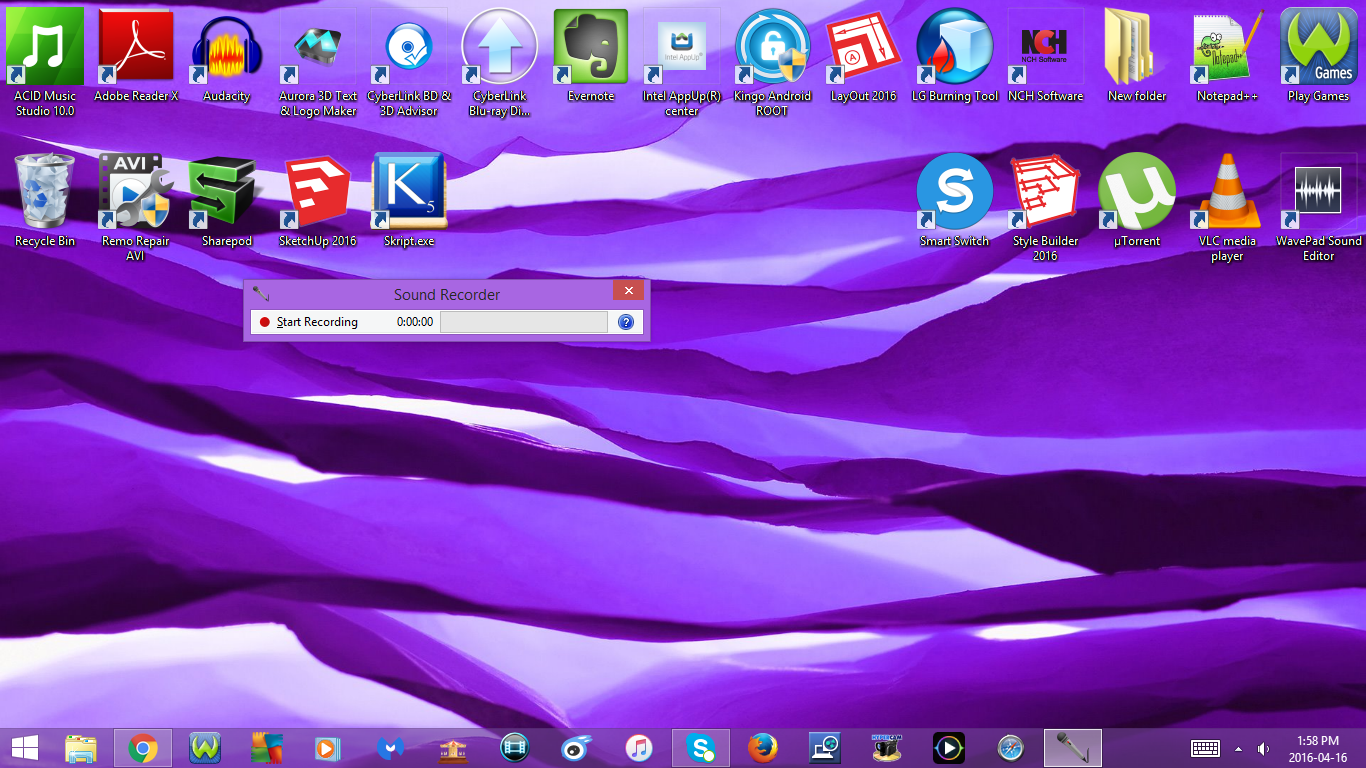Open iTunes from the taskbar

pyautogui.click(x=639, y=748)
